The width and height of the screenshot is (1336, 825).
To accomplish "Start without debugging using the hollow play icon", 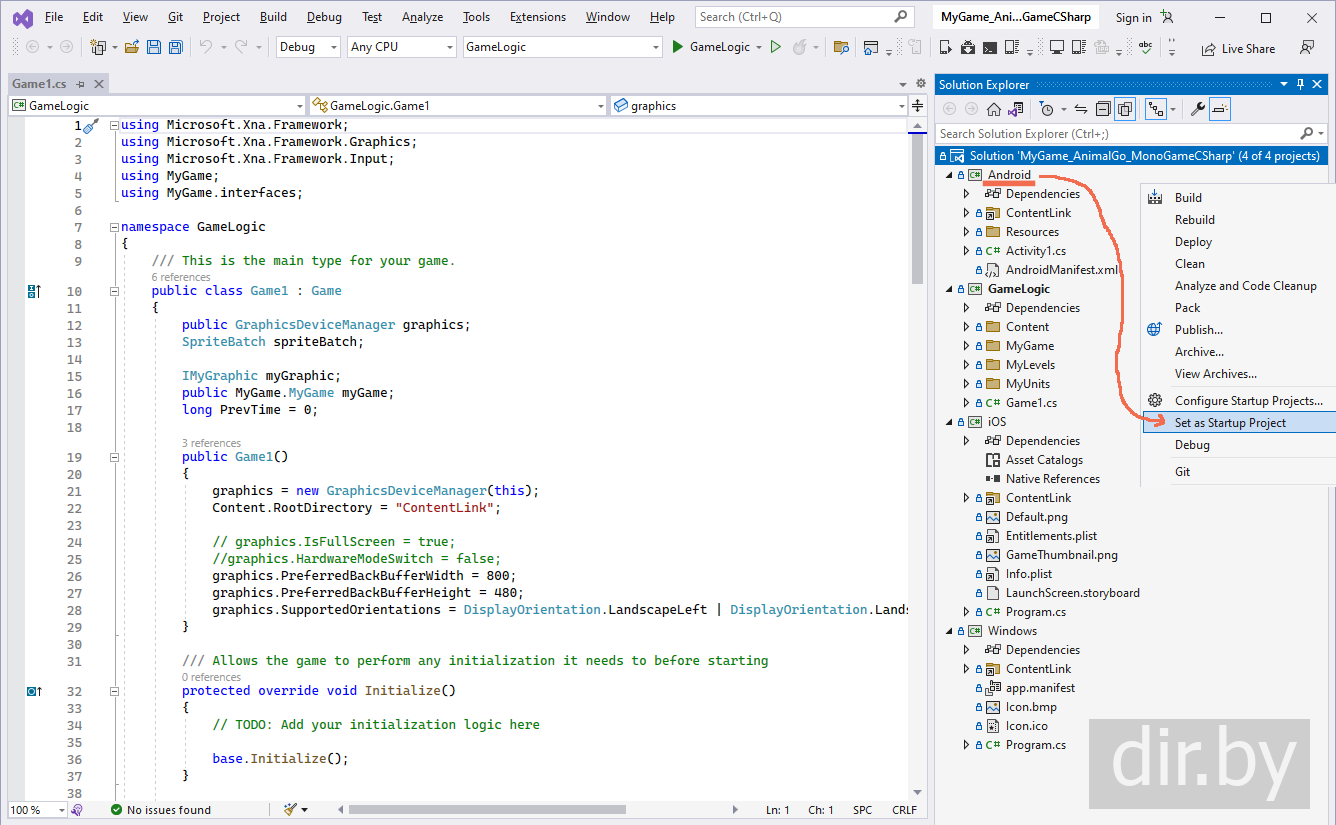I will coord(776,47).
